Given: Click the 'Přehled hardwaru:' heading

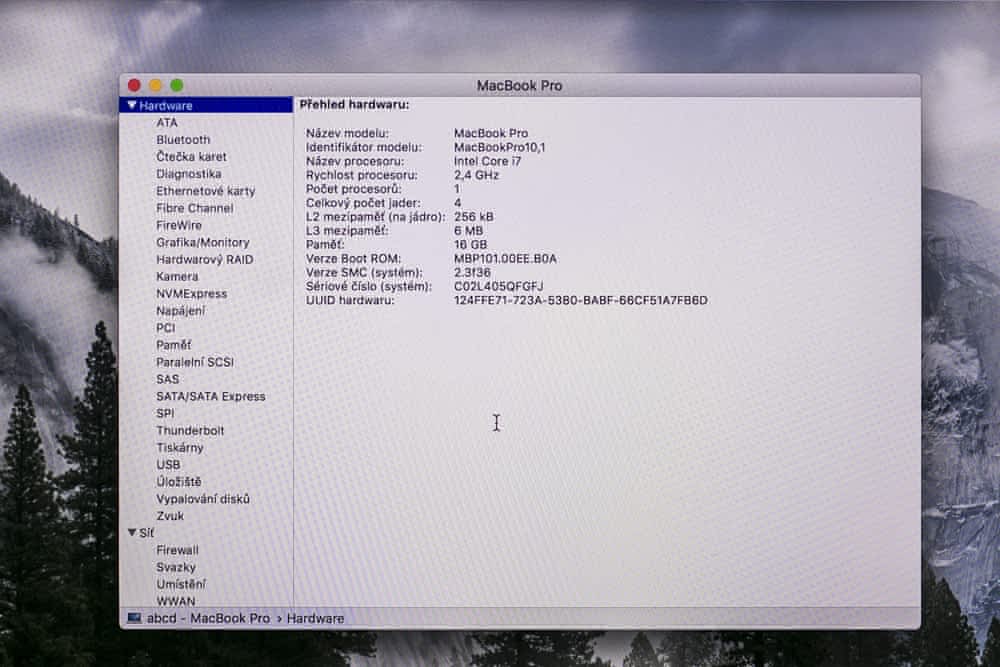Looking at the screenshot, I should pos(355,105).
